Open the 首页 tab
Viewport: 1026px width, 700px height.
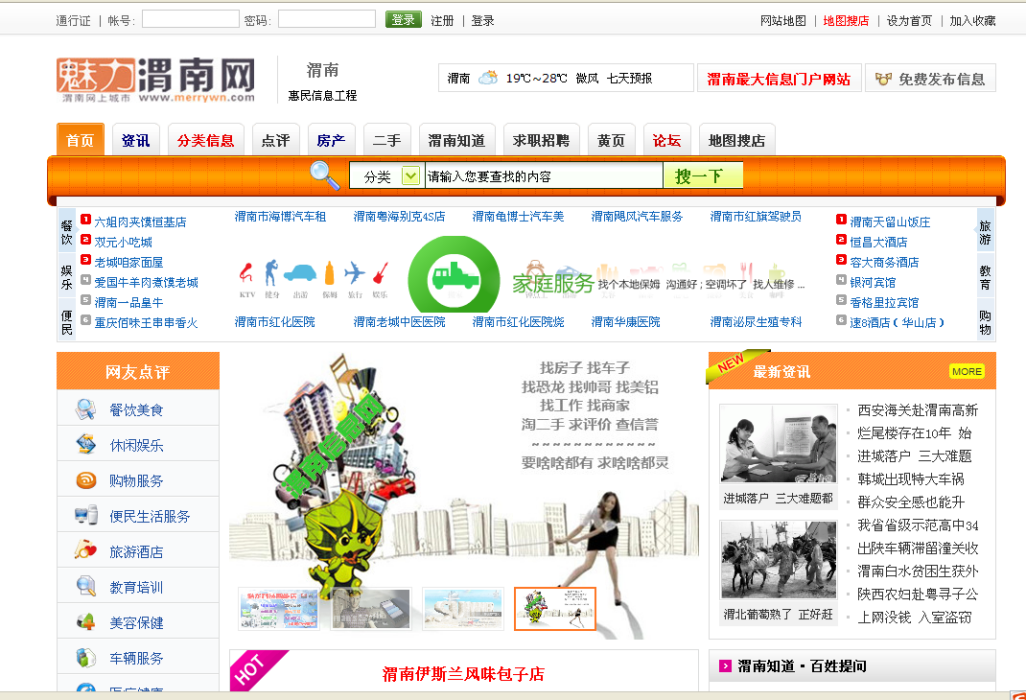pyautogui.click(x=80, y=139)
